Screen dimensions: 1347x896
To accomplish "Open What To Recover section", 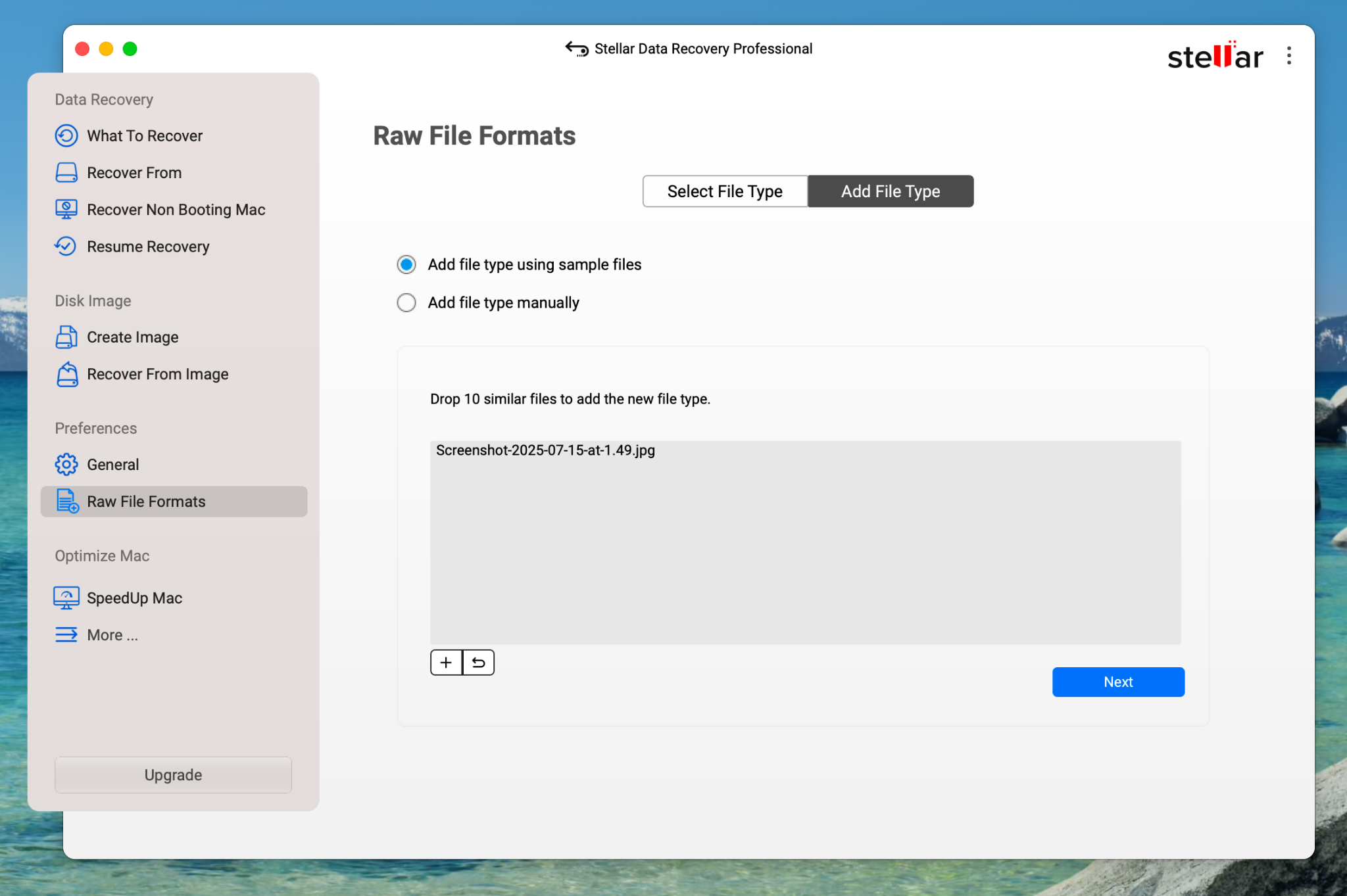I will (145, 136).
